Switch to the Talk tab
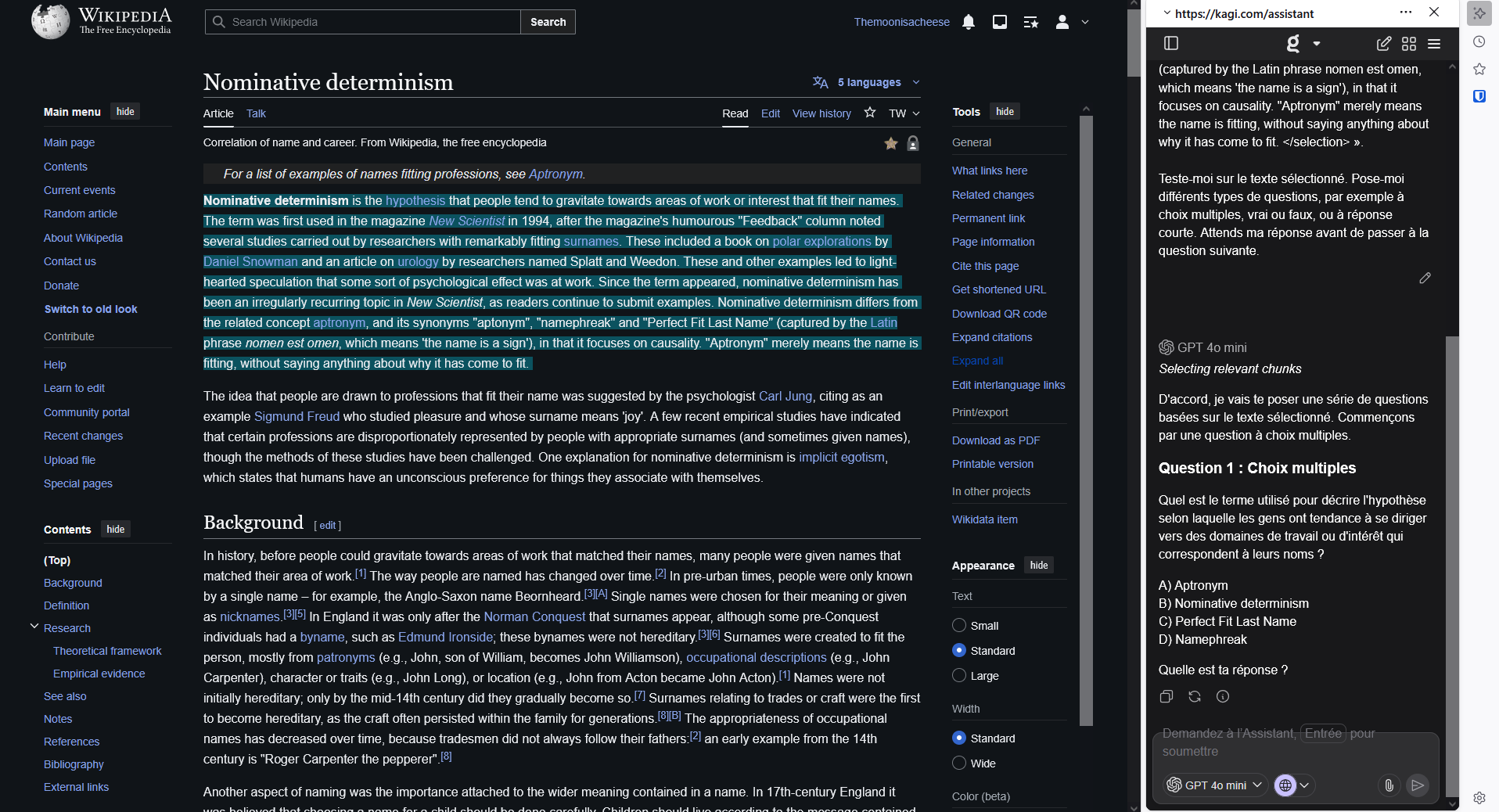The width and height of the screenshot is (1499, 812). [256, 113]
